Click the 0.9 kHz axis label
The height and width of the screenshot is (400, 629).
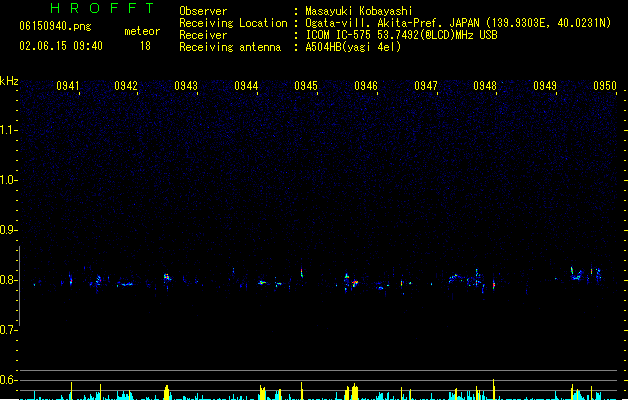8,230
